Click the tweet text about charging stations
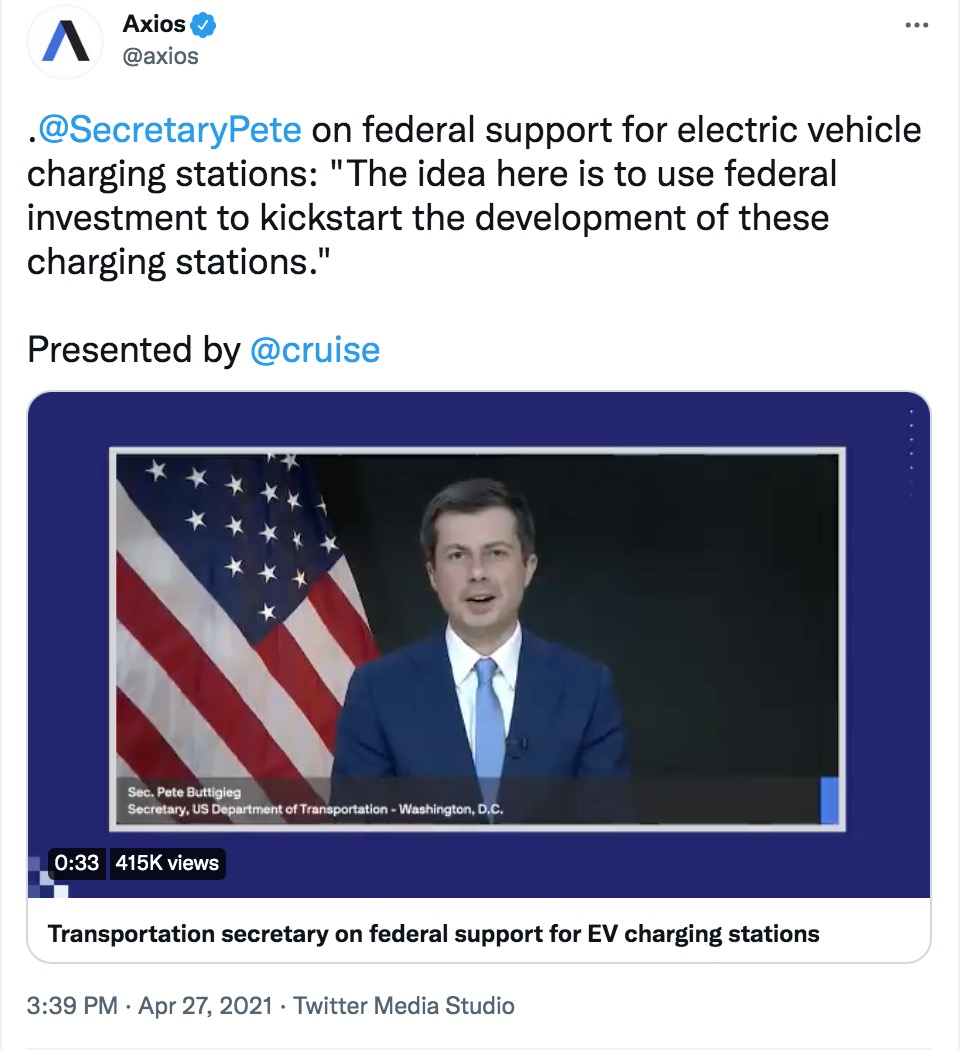The width and height of the screenshot is (964, 1050). point(474,196)
